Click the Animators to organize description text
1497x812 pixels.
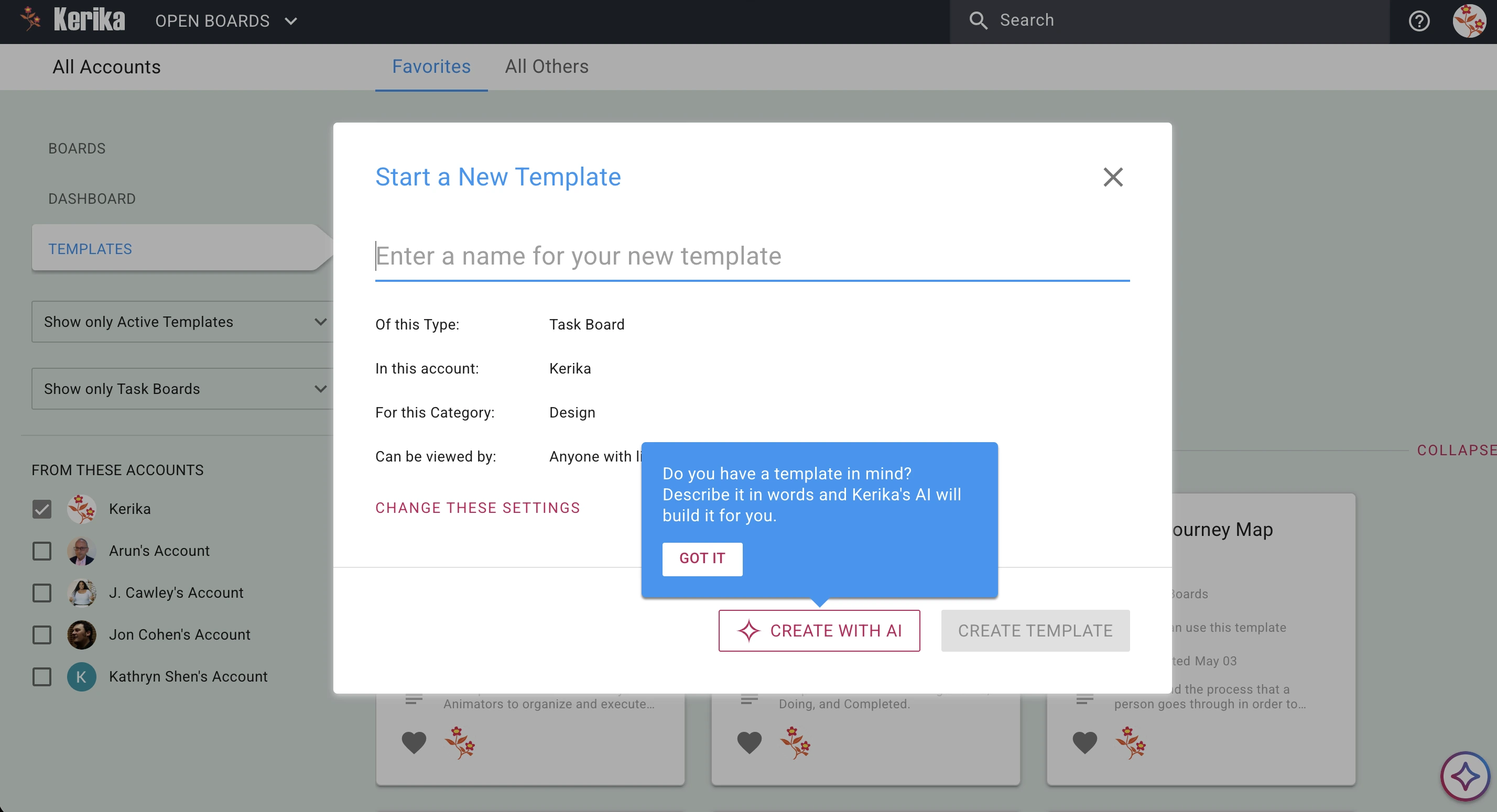pos(549,704)
